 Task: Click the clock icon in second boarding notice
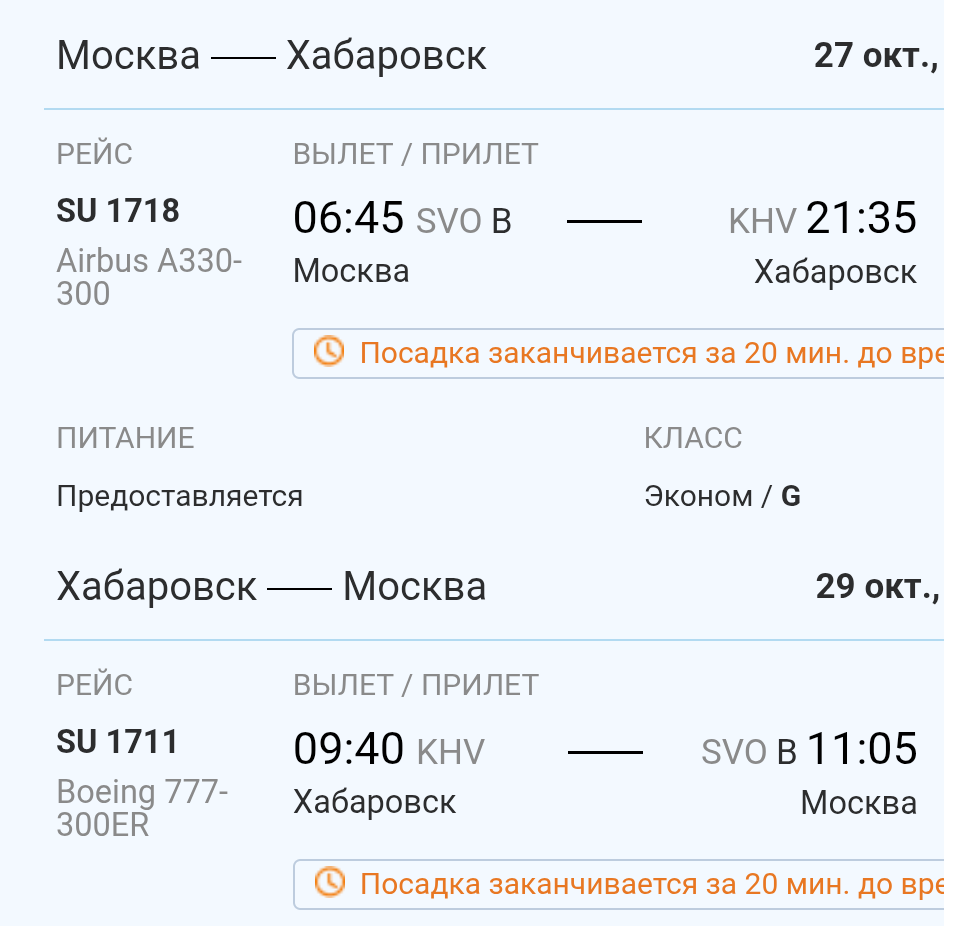328,883
